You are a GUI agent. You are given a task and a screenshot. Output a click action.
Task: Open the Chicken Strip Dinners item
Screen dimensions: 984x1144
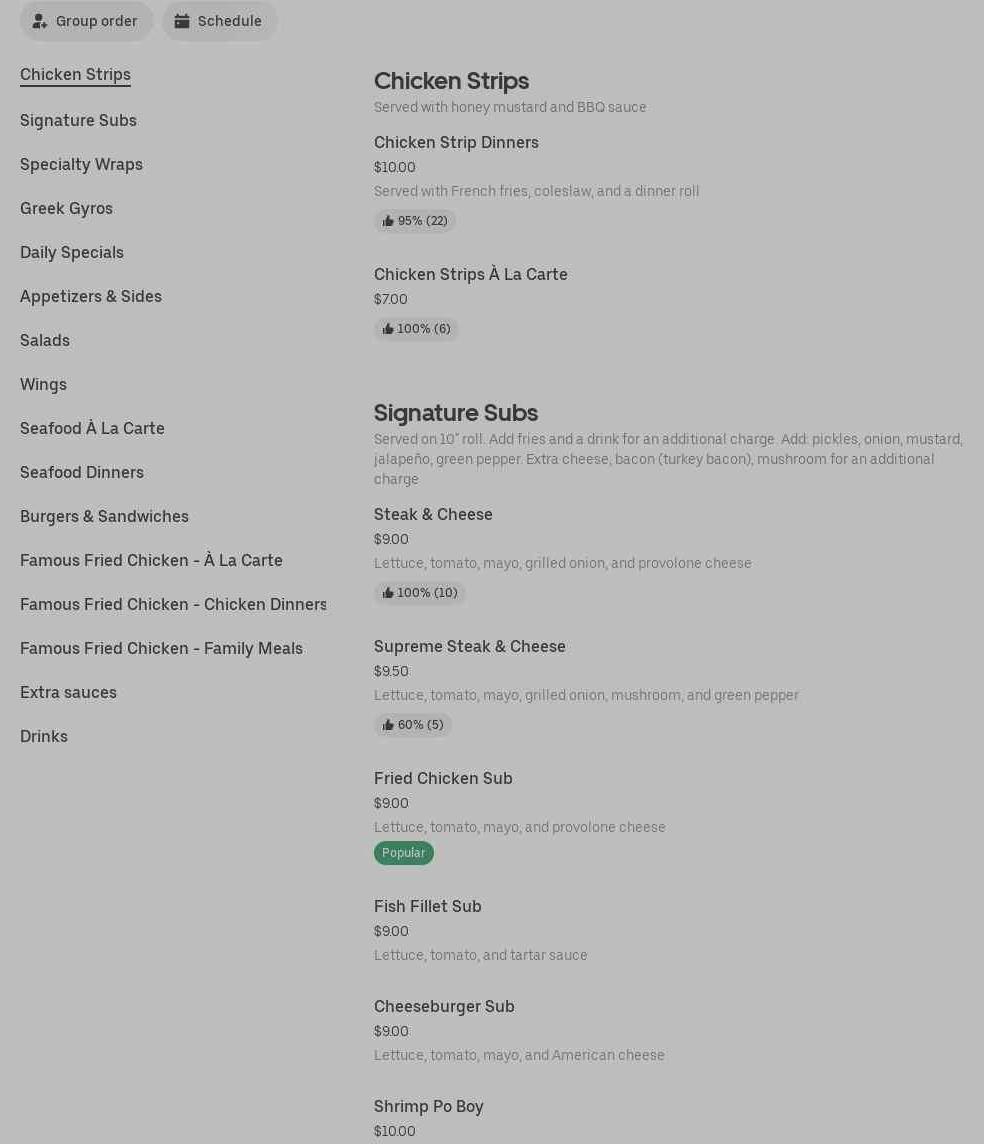456,142
